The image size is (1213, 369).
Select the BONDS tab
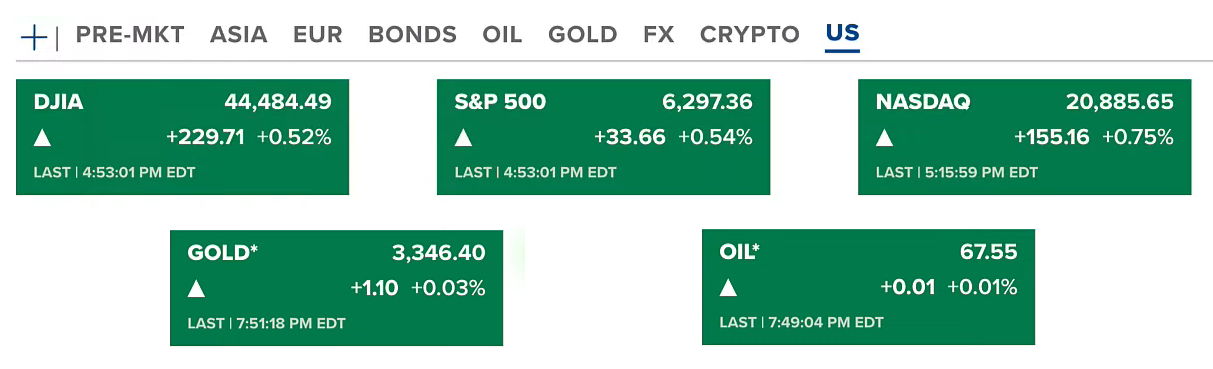click(x=412, y=35)
